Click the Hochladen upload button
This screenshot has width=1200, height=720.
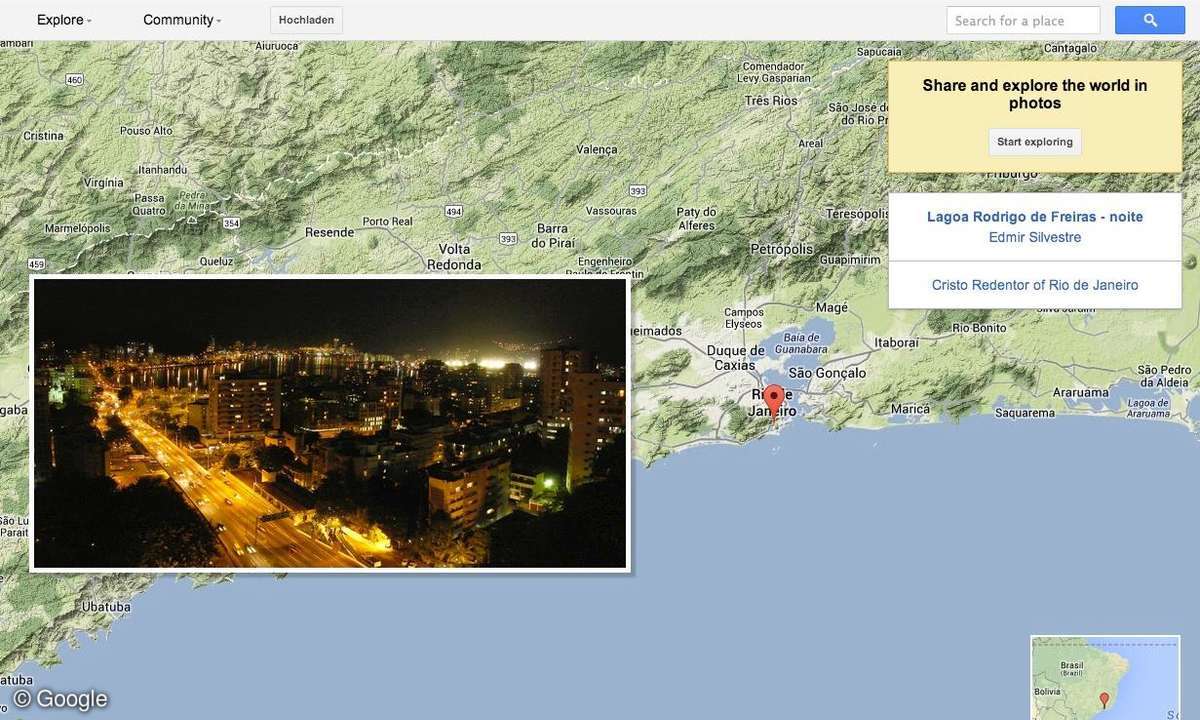(x=306, y=20)
